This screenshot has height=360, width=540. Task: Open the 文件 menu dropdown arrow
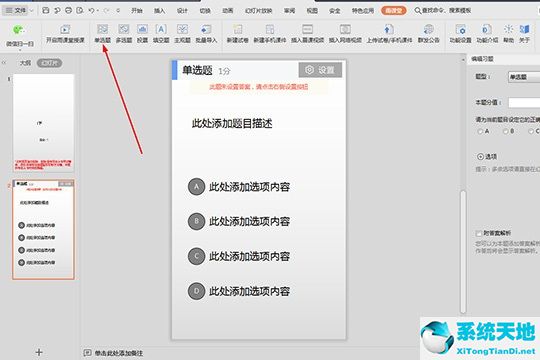pyautogui.click(x=31, y=11)
